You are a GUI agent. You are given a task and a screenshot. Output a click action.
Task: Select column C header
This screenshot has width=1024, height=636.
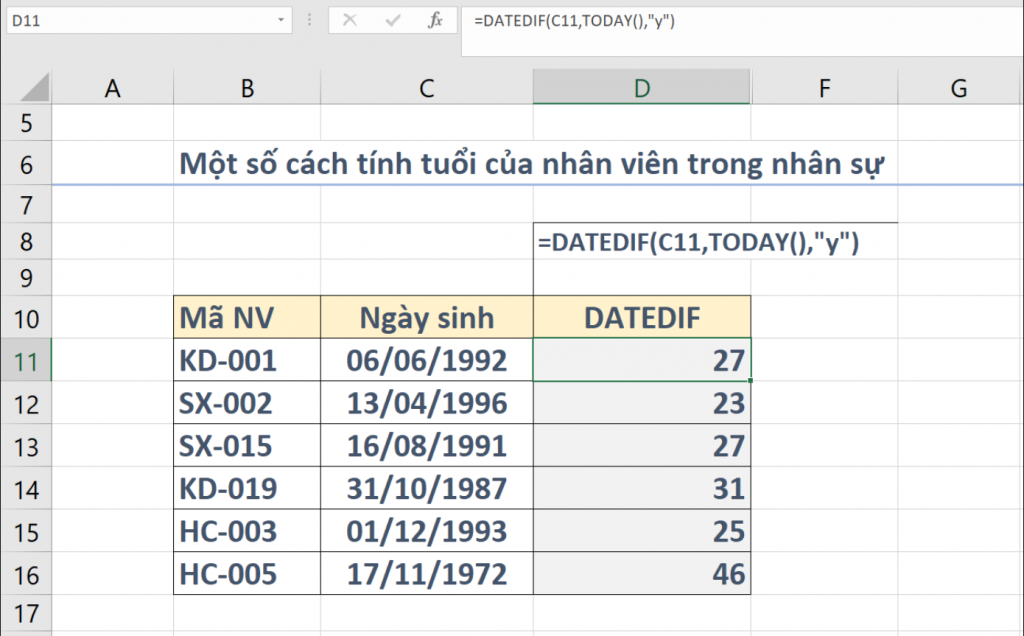pyautogui.click(x=427, y=89)
